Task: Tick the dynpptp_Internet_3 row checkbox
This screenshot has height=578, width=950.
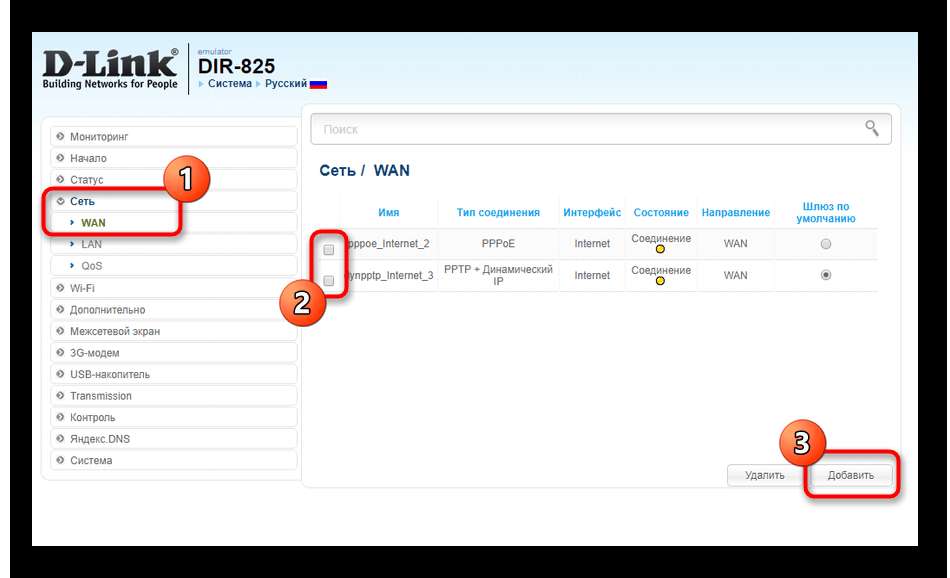Action: tap(328, 281)
